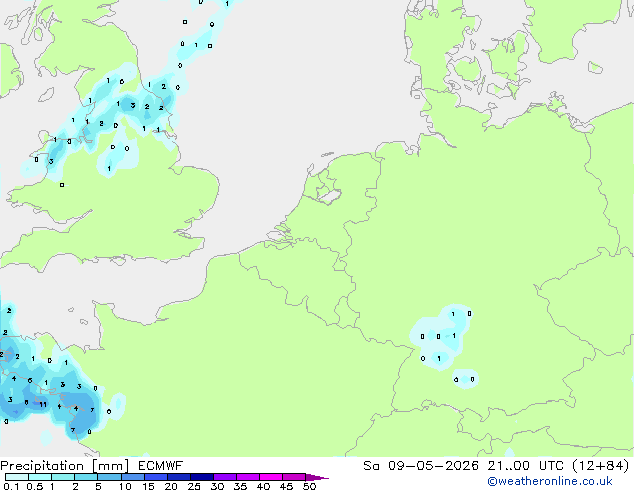Pick the 10–15 mm legend swatch
The height and width of the screenshot is (490, 634).
click(x=133, y=477)
